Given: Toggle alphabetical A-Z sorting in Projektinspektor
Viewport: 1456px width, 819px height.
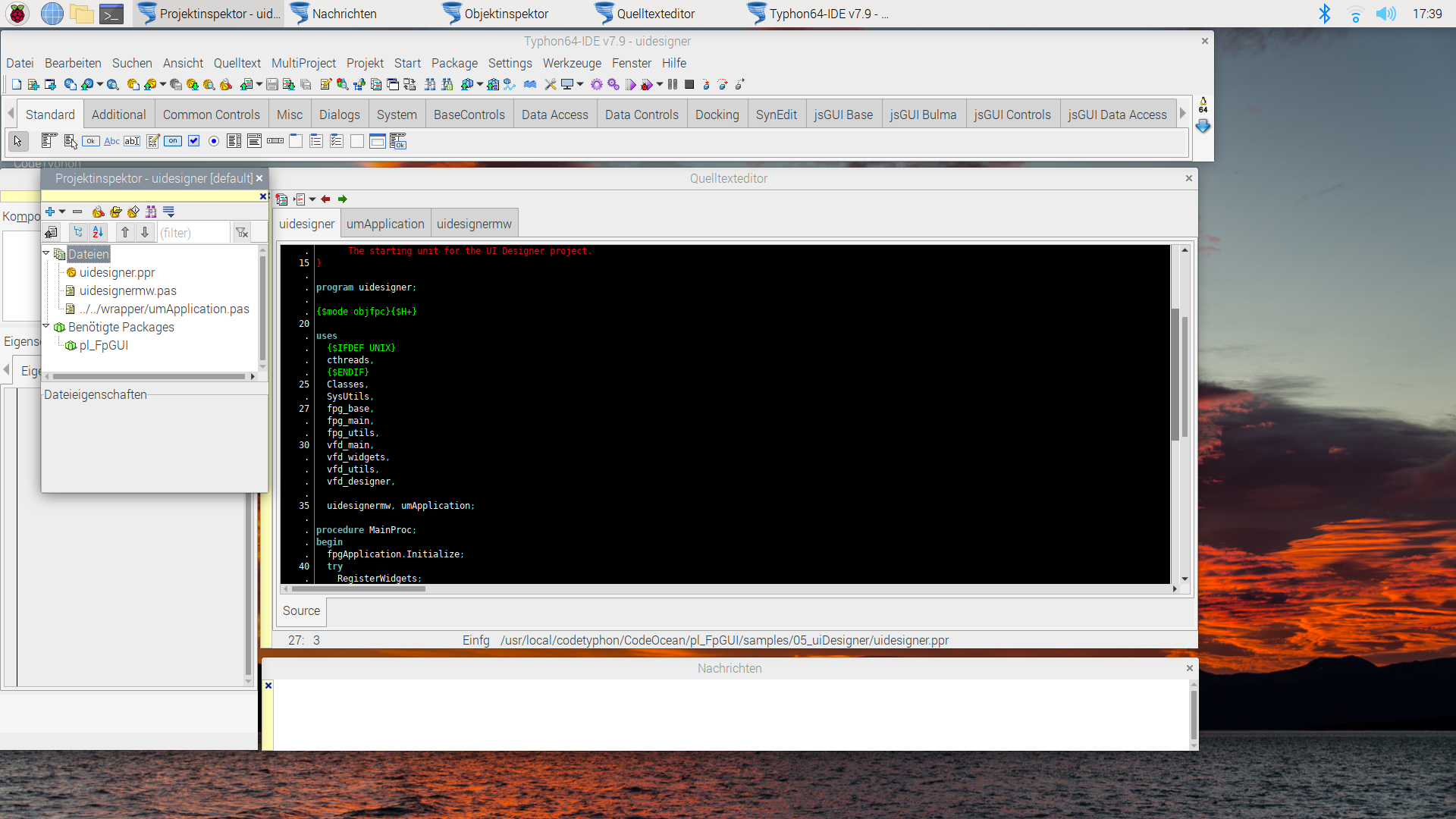Looking at the screenshot, I should [x=98, y=232].
